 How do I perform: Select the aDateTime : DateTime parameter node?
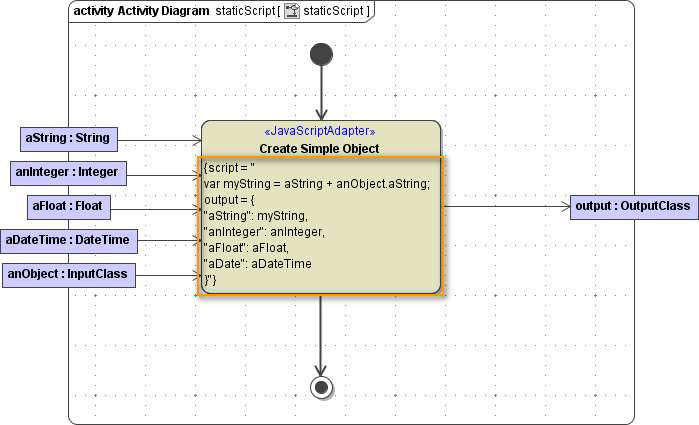pos(69,240)
